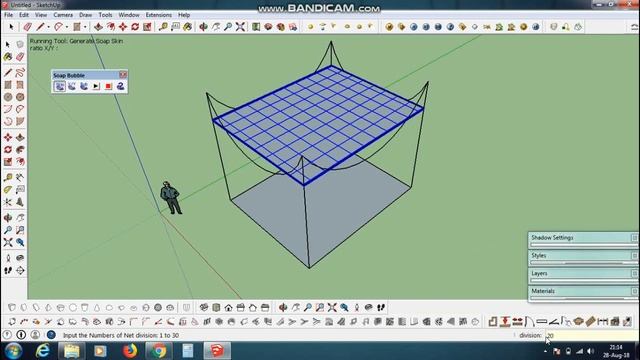Open the Line tool dropdown arrow
The height and width of the screenshot is (360, 640).
click(48, 27)
